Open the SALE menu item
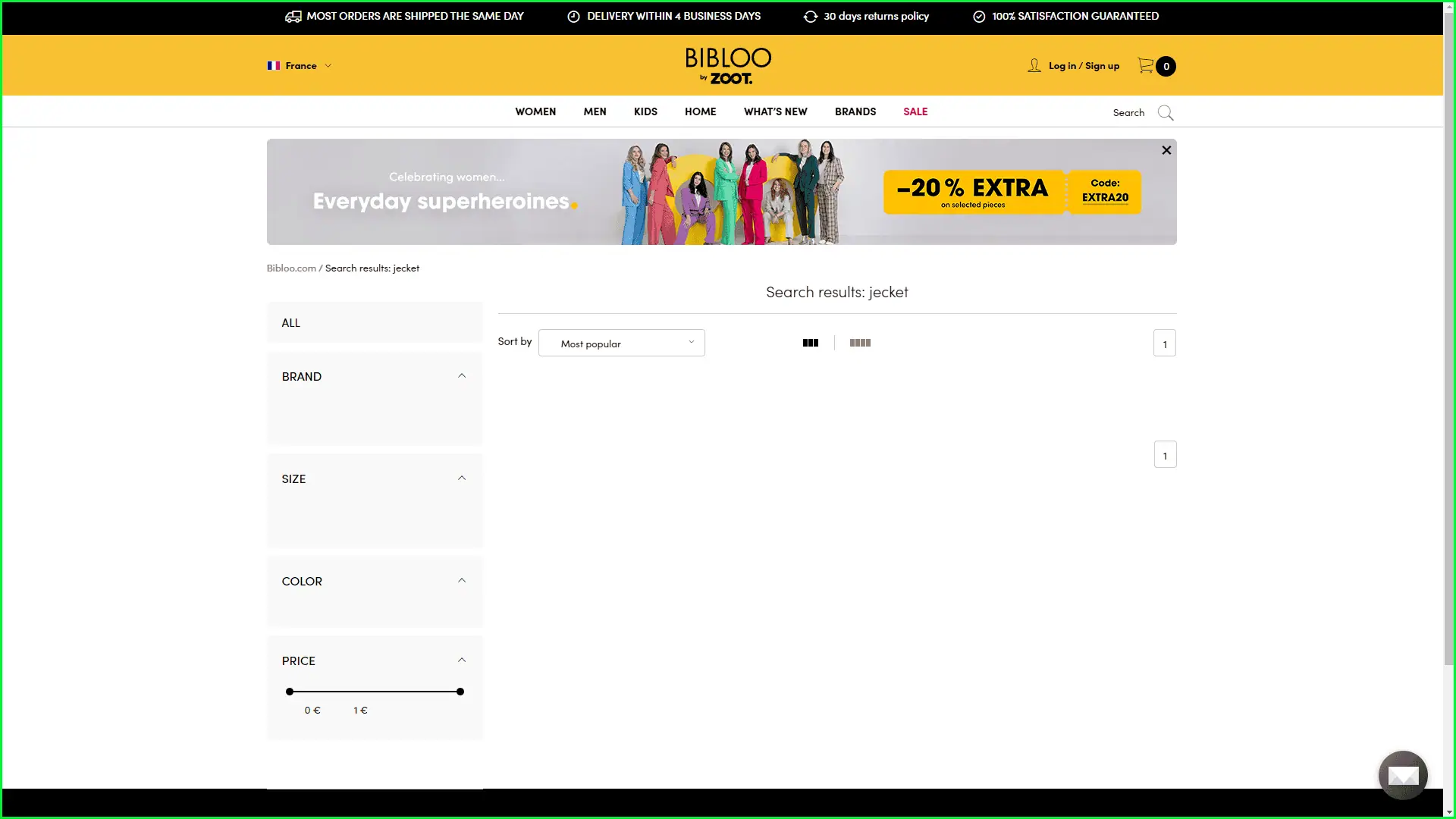The width and height of the screenshot is (1456, 819). 915,111
